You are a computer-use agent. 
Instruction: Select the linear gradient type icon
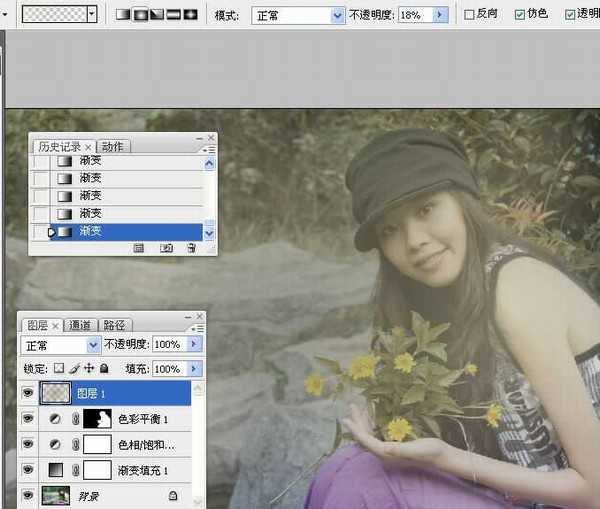[123, 15]
